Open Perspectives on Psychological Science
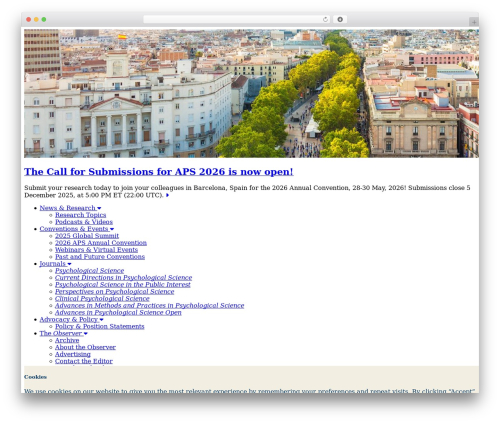 [115, 292]
